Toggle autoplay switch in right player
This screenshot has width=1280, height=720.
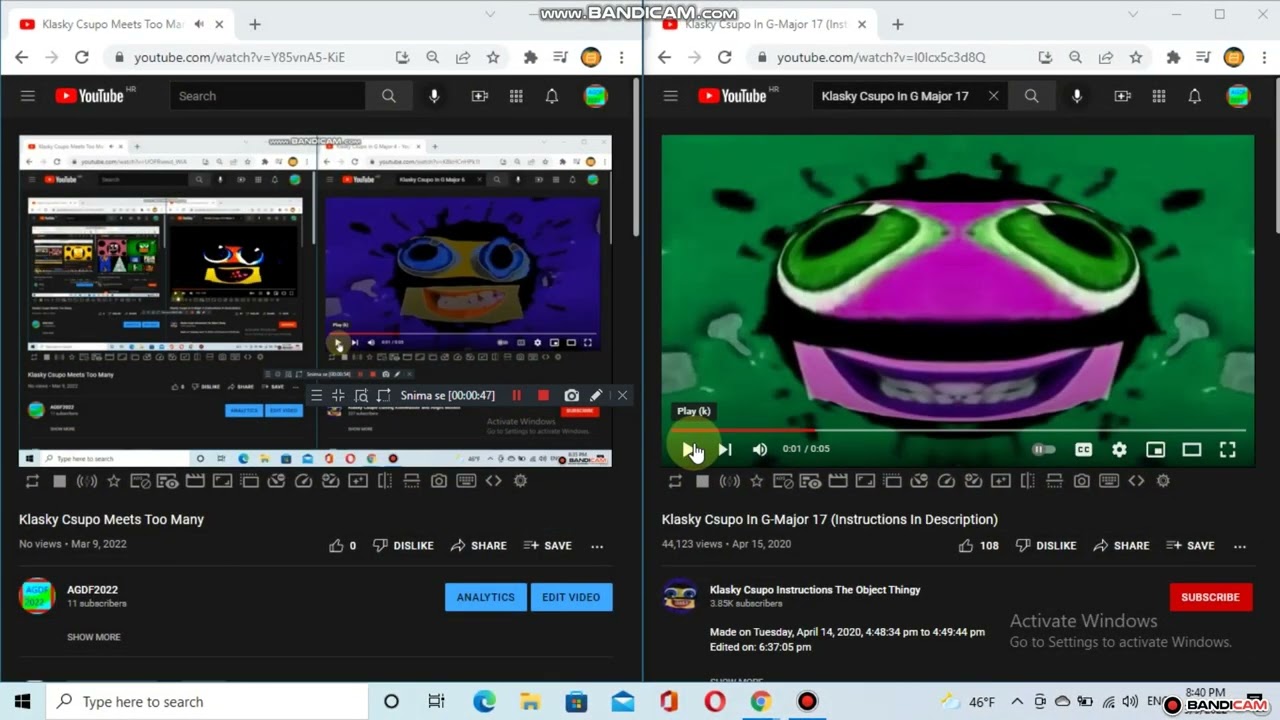1044,450
